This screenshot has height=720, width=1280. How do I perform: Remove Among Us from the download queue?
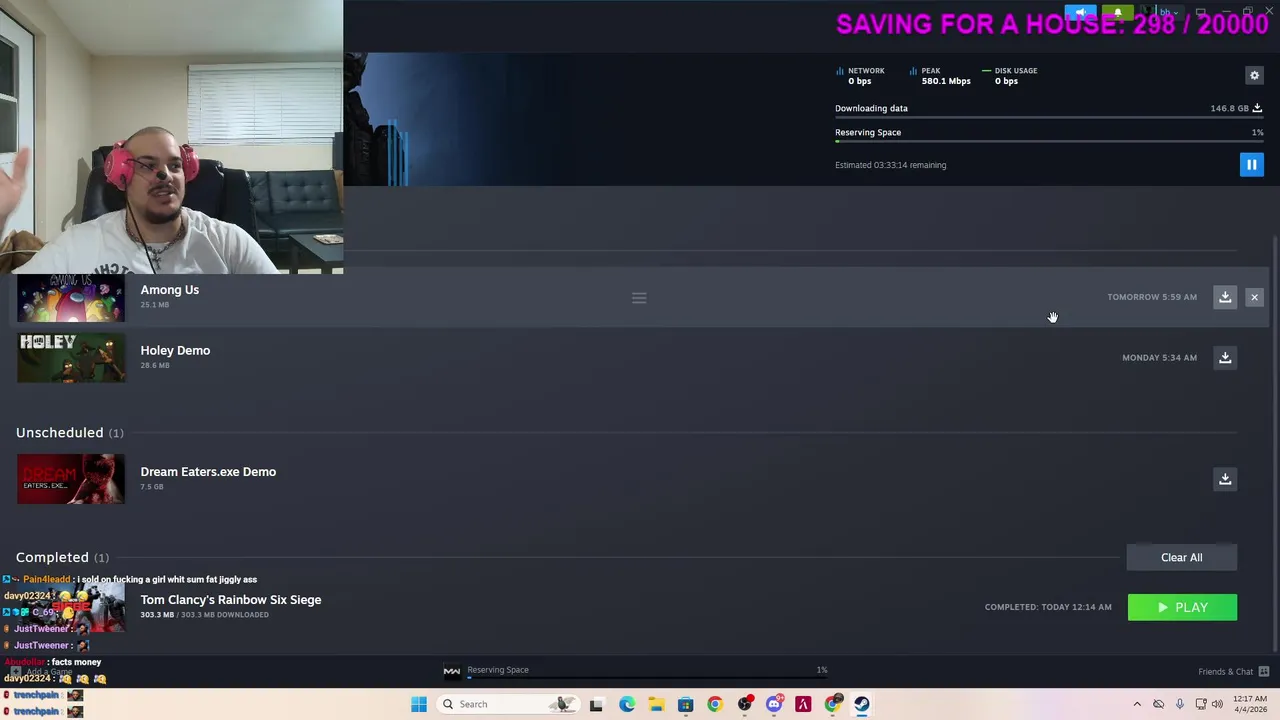click(1254, 297)
